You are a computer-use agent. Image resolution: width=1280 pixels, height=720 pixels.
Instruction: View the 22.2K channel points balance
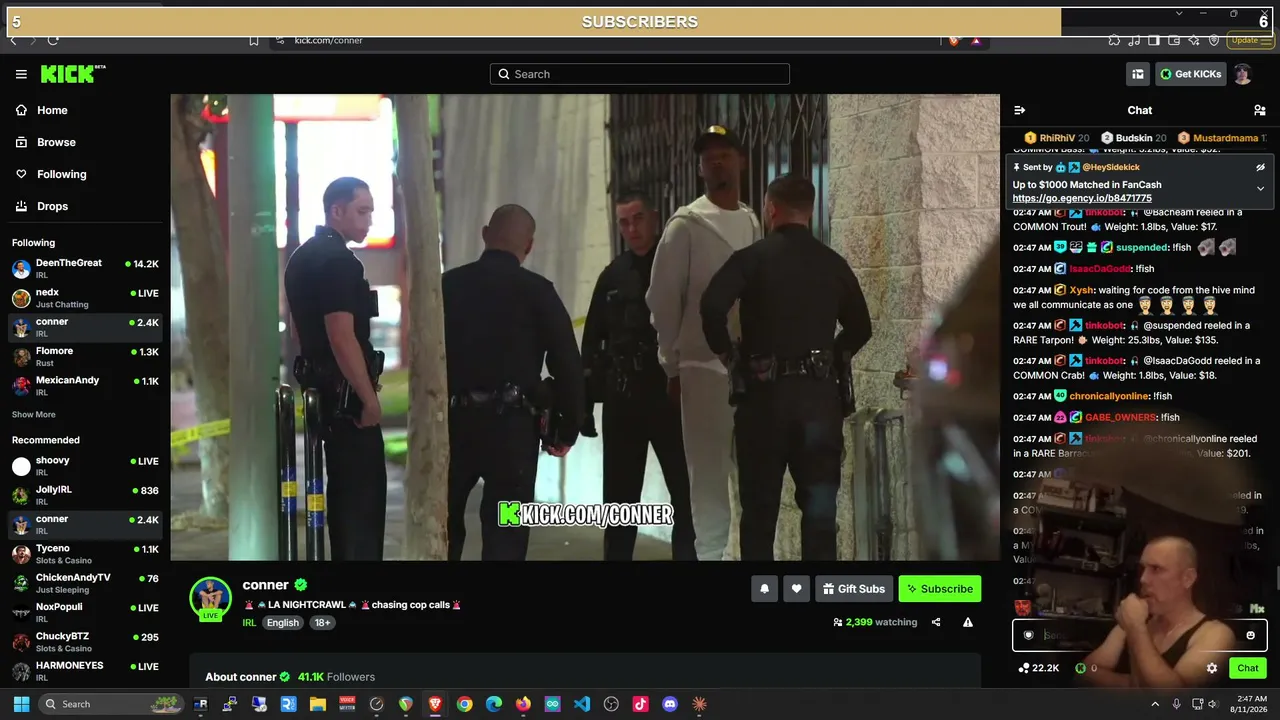click(x=1039, y=668)
